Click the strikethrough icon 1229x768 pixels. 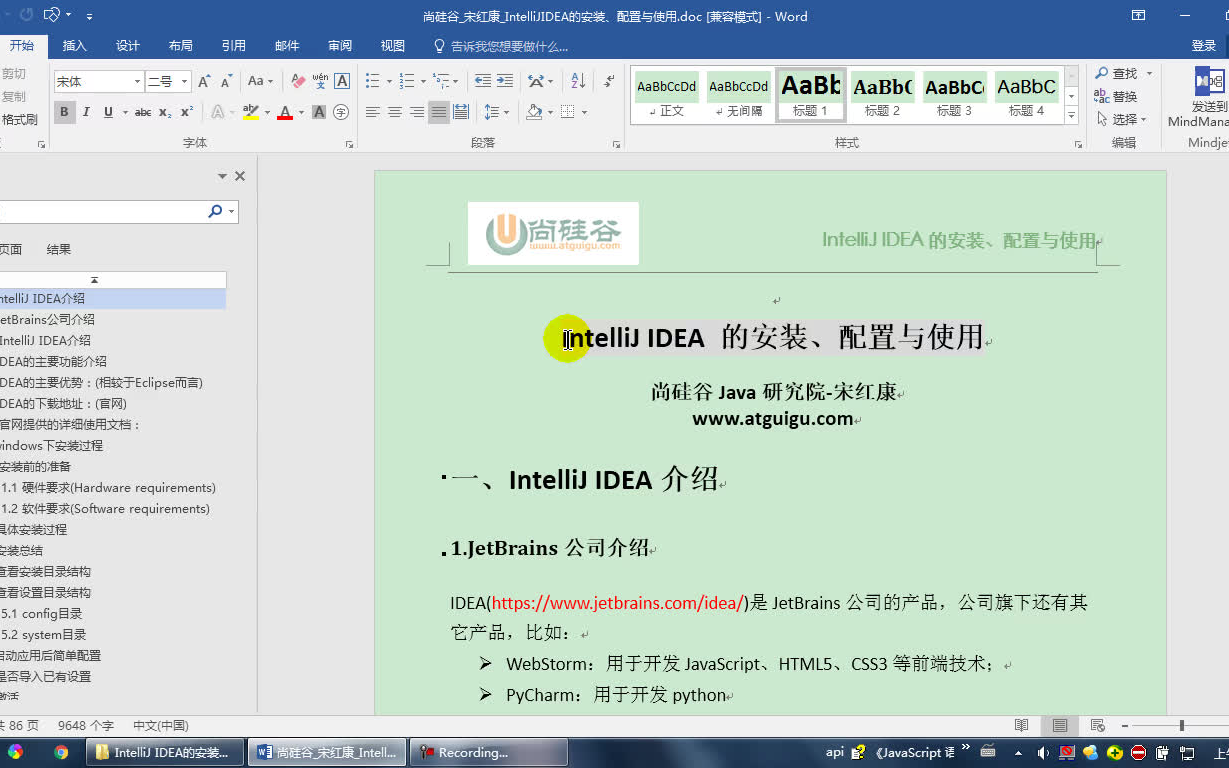(142, 110)
